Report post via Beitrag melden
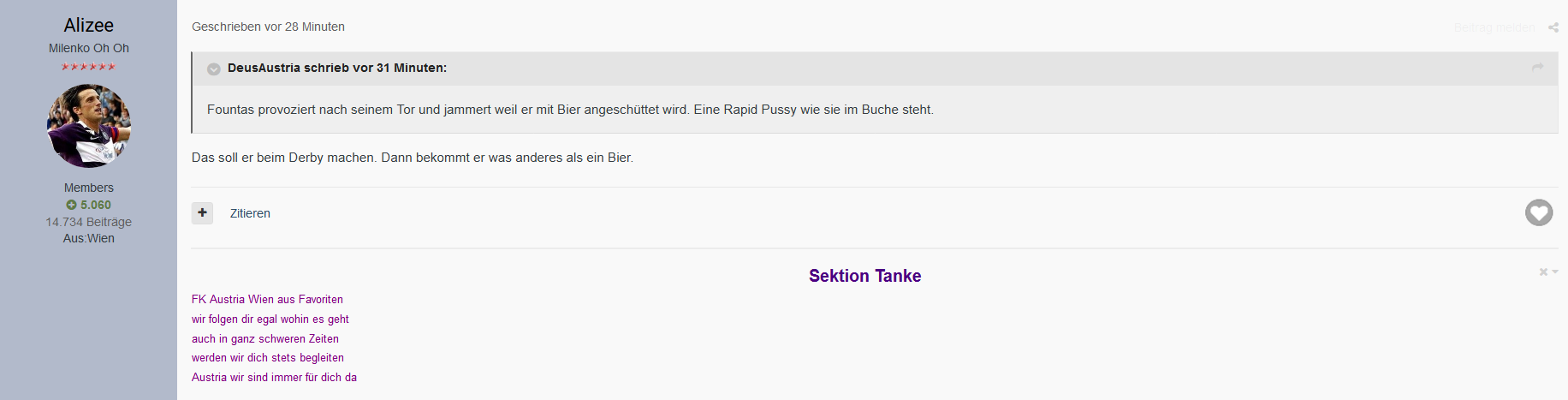This screenshot has width=1568, height=400. click(x=1494, y=27)
